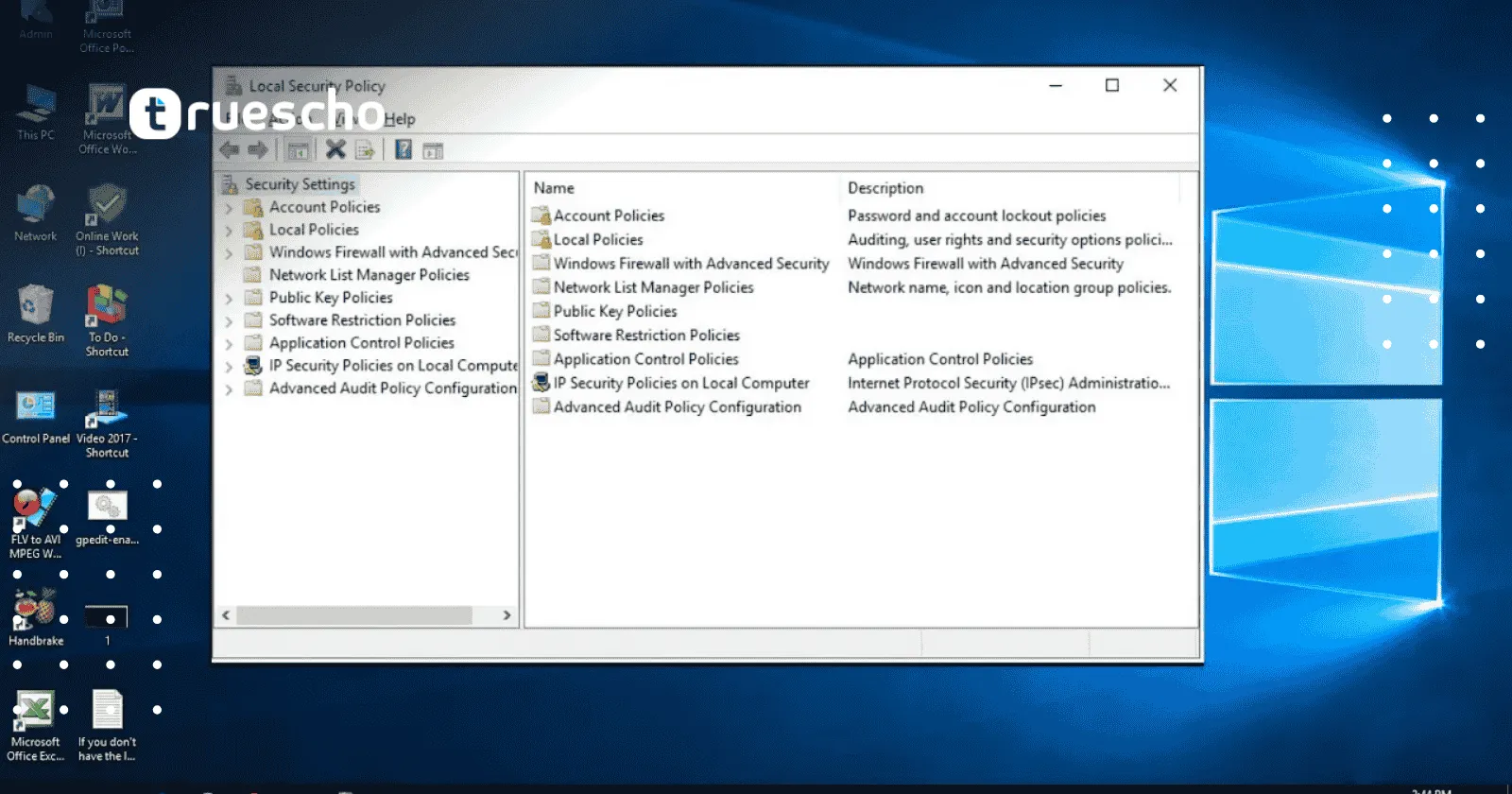Click the Back arrow in the toolbar
The height and width of the screenshot is (794, 1512).
click(x=229, y=149)
